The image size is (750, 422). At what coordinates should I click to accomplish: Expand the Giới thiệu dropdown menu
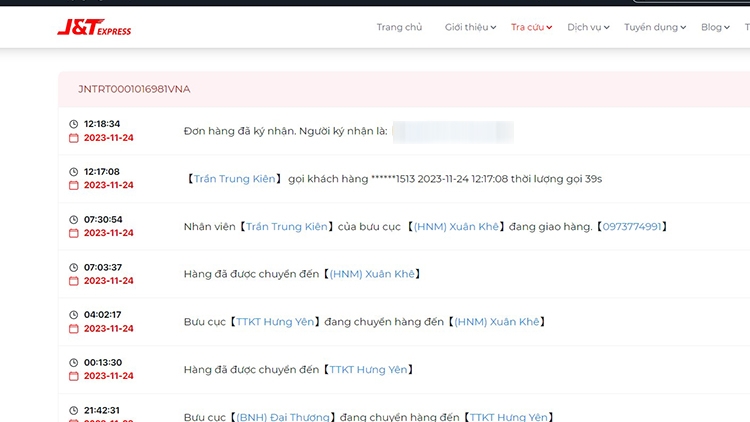pos(470,27)
